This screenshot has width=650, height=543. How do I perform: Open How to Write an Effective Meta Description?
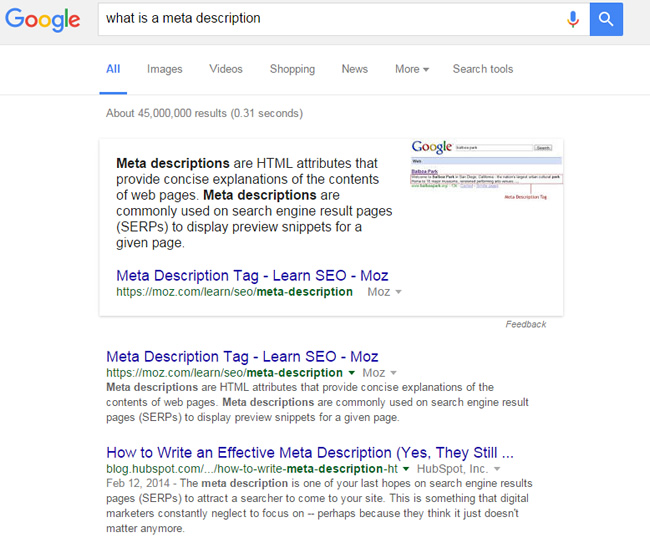point(310,453)
